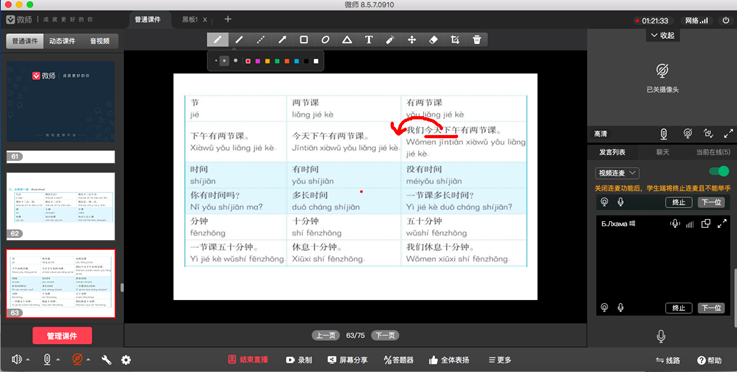This screenshot has height=372, width=737.
Task: Select the ellipse shape tool
Action: tap(325, 40)
